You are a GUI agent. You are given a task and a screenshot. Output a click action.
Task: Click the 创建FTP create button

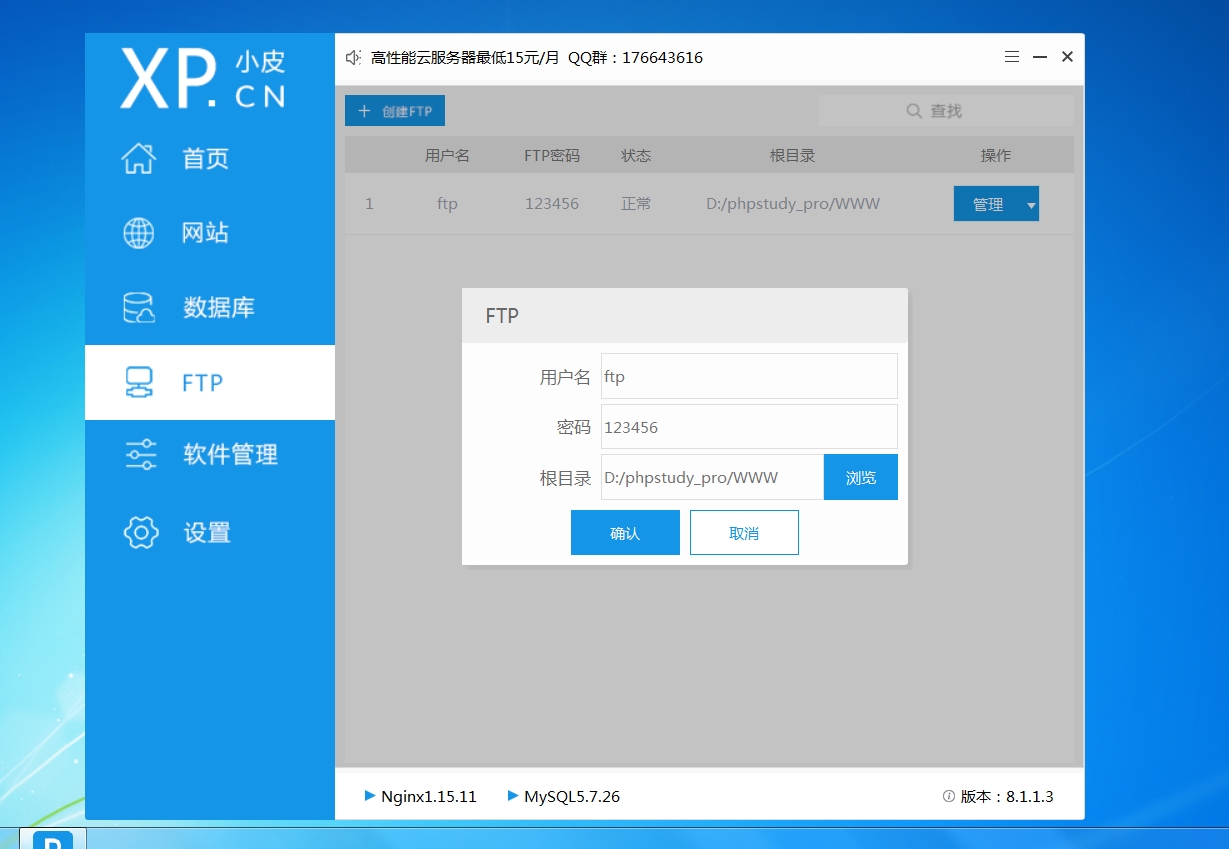pos(395,111)
